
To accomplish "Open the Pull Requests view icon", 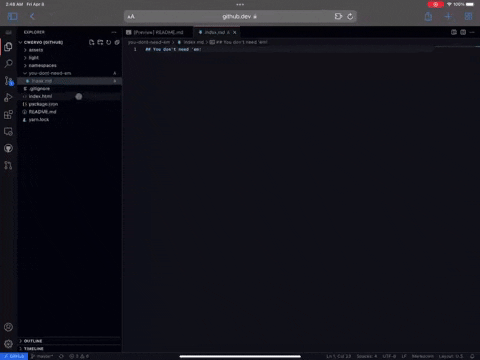I will 9,165.
